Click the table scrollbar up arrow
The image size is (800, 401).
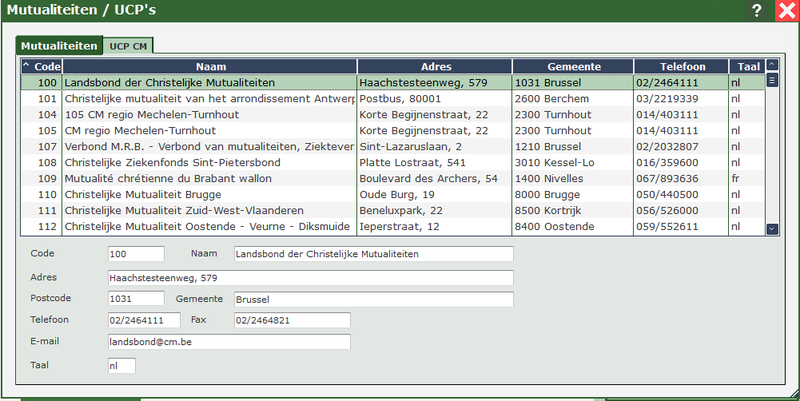click(x=772, y=65)
